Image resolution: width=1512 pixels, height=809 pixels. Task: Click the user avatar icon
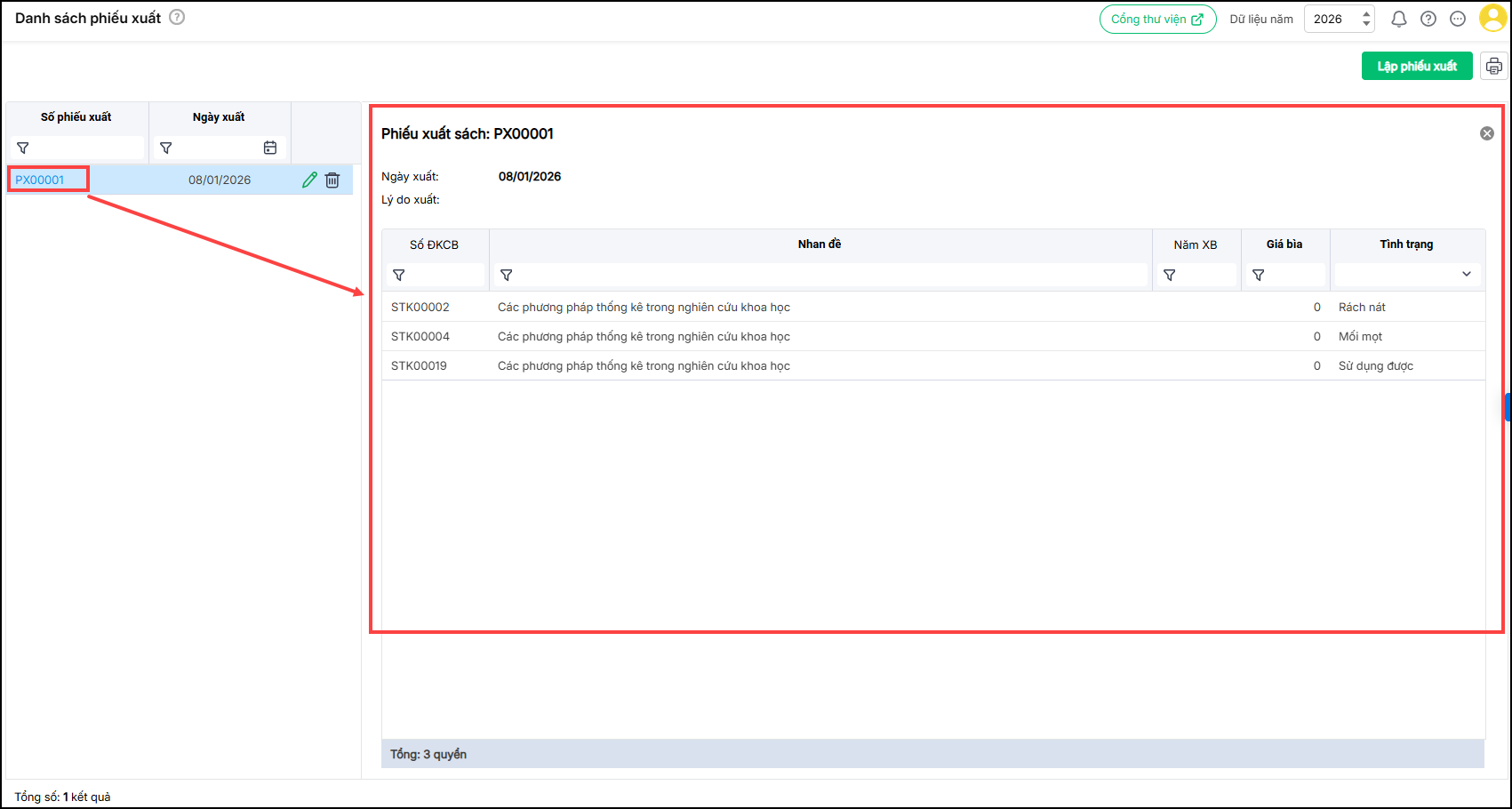pos(1492,19)
